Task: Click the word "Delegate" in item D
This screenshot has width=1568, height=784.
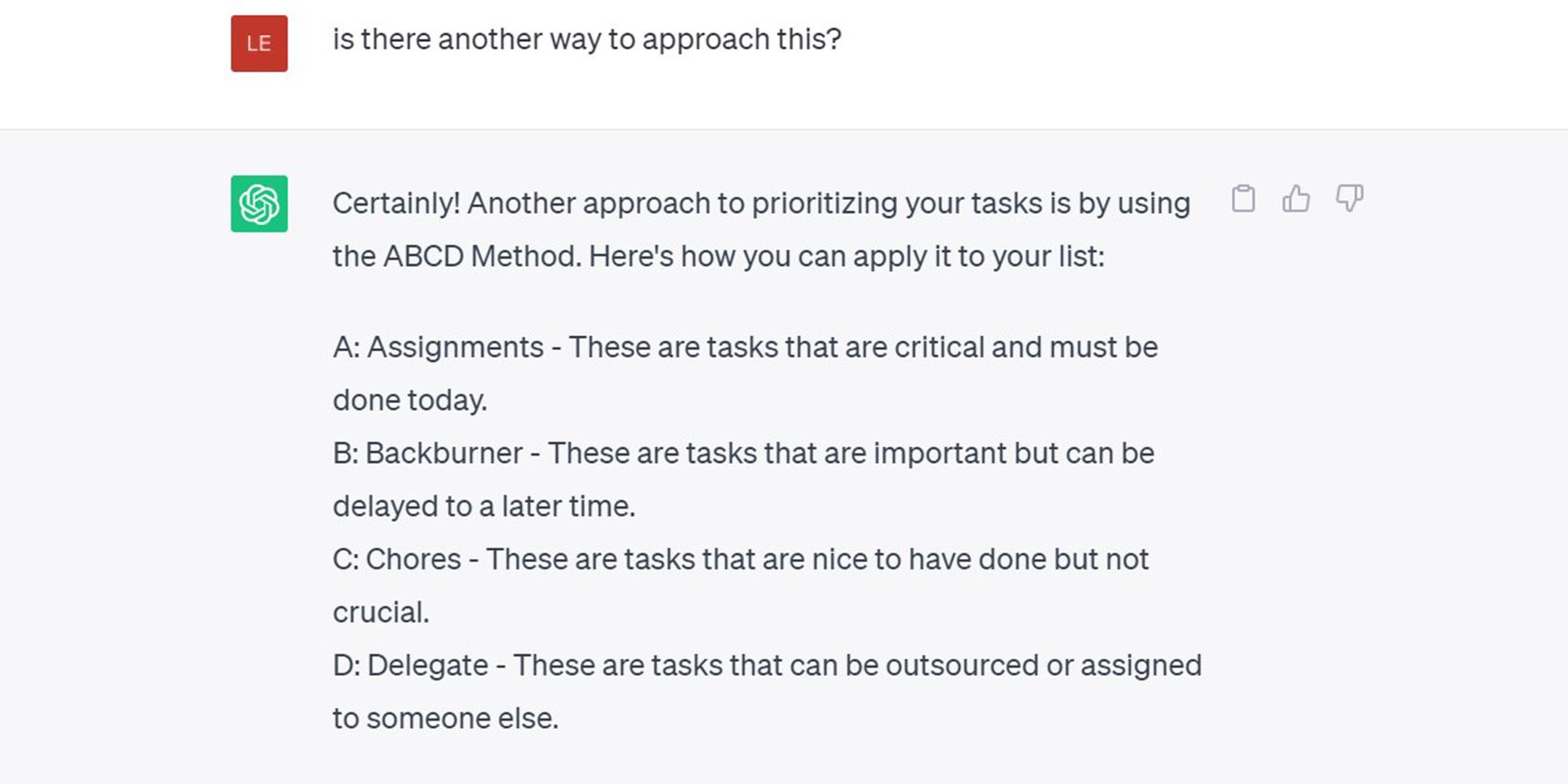Action: (x=427, y=665)
